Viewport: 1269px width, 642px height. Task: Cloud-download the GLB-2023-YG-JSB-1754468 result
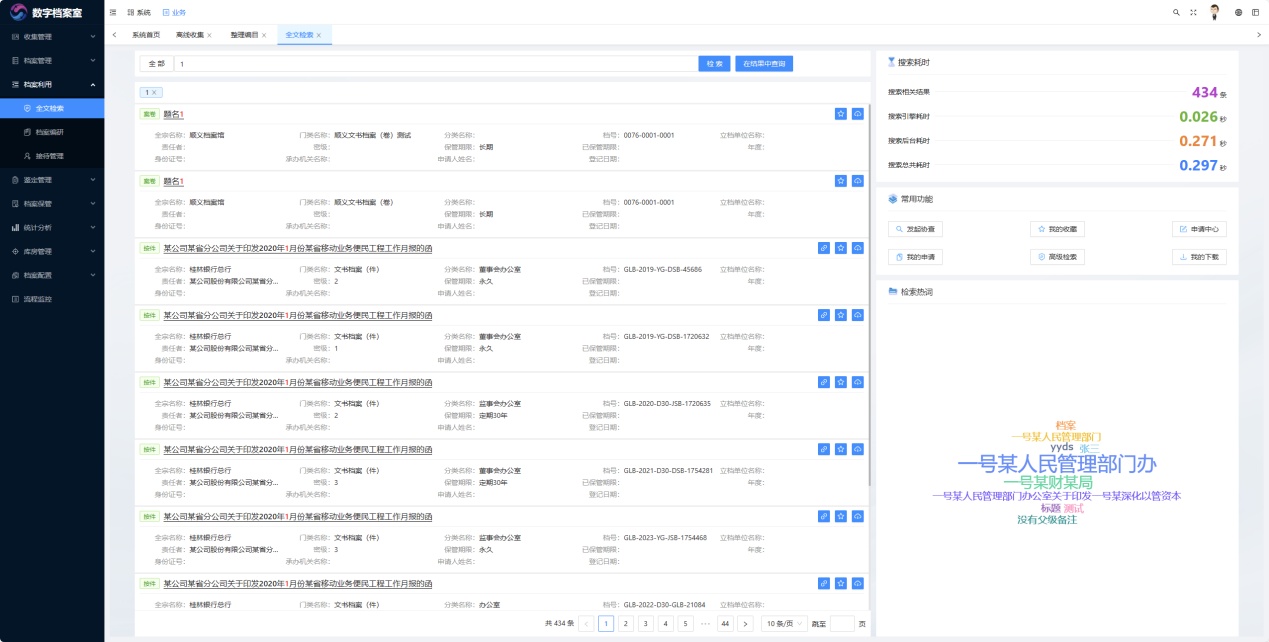tap(858, 516)
